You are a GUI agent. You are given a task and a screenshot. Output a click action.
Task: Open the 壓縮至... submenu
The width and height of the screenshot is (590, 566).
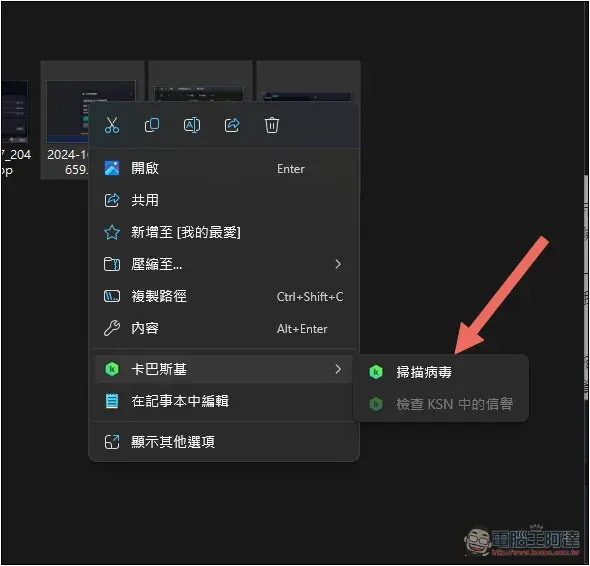[x=224, y=264]
